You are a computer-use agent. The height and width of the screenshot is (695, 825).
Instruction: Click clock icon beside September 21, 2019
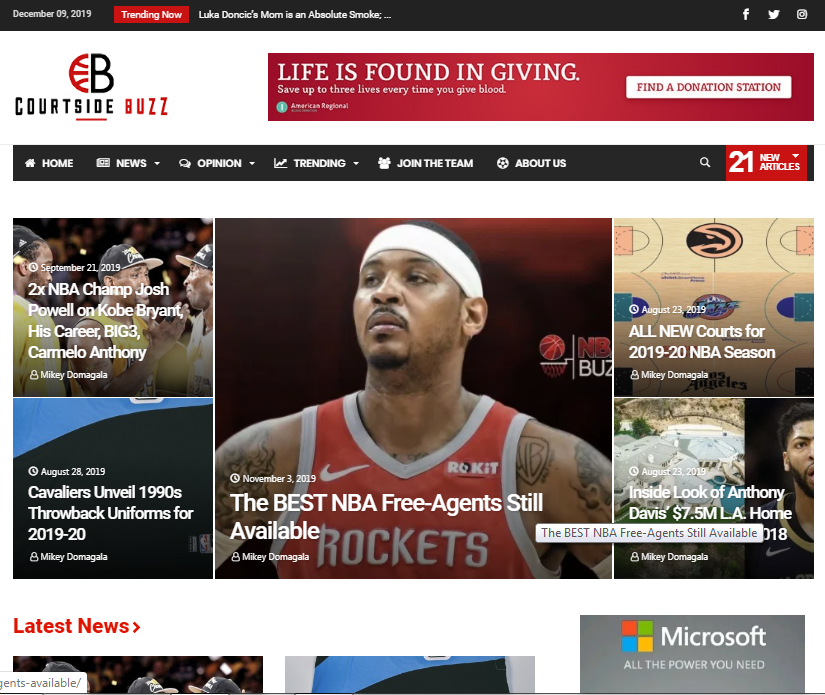(33, 267)
